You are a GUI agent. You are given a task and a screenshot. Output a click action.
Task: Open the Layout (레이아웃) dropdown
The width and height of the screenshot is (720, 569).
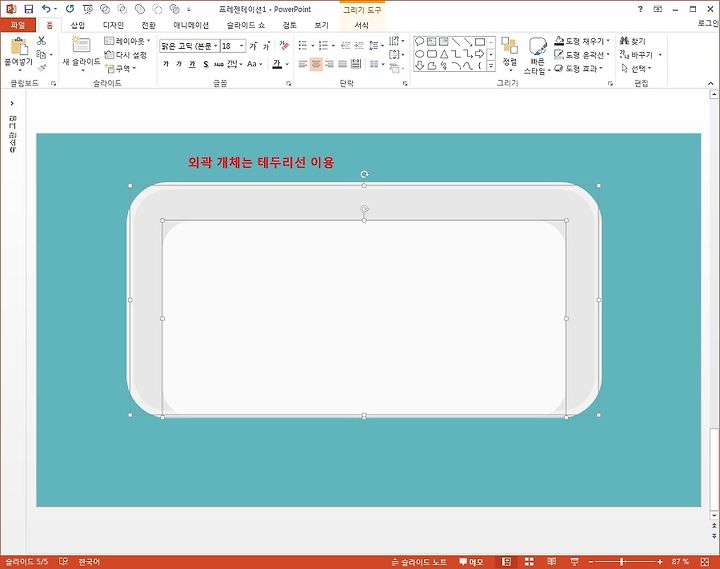(x=127, y=41)
